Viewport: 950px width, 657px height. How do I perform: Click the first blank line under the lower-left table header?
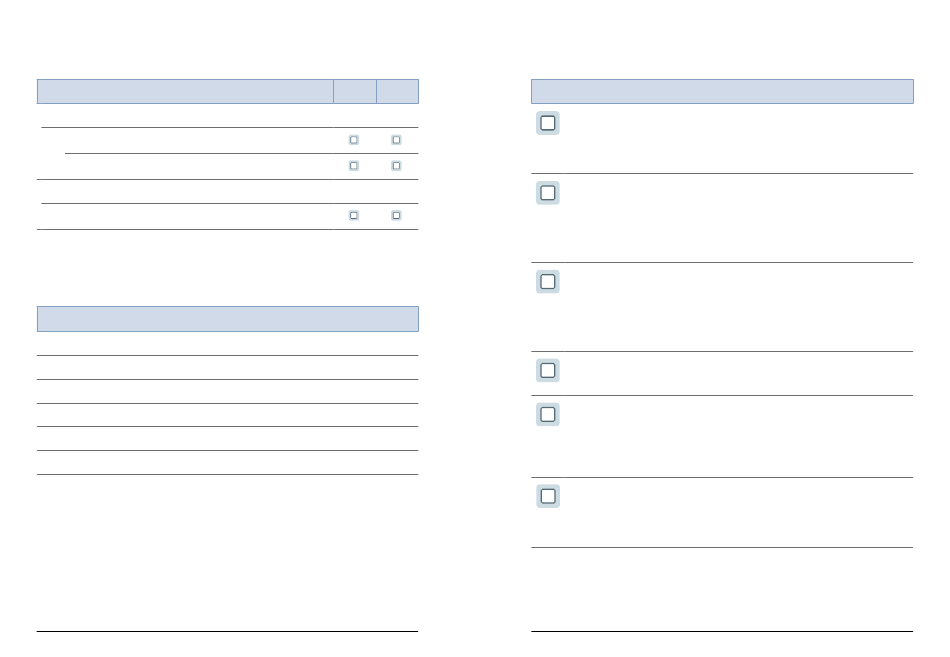tap(227, 344)
